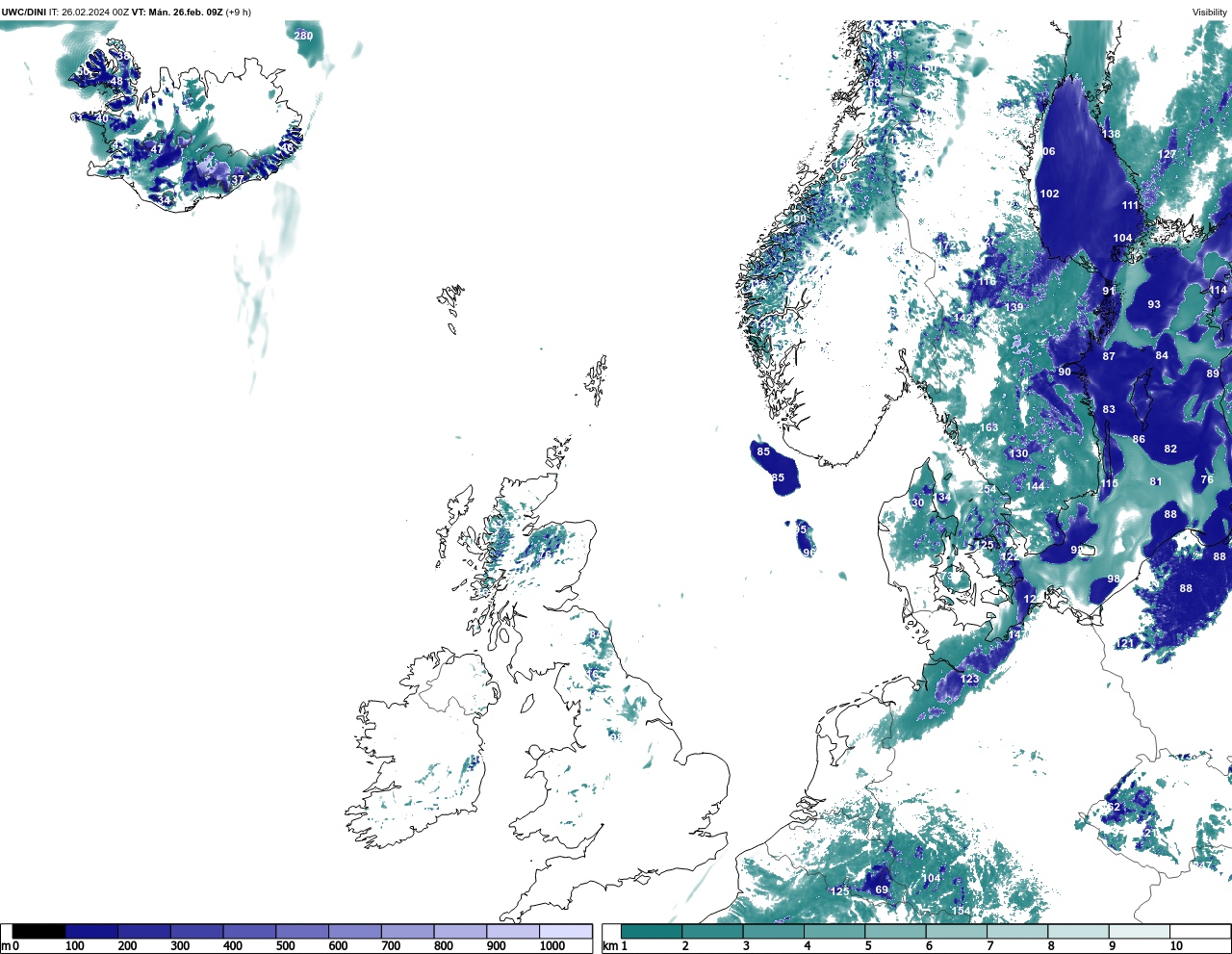Click the '87' visibility value
Image resolution: width=1232 pixels, height=954 pixels.
(x=1109, y=356)
